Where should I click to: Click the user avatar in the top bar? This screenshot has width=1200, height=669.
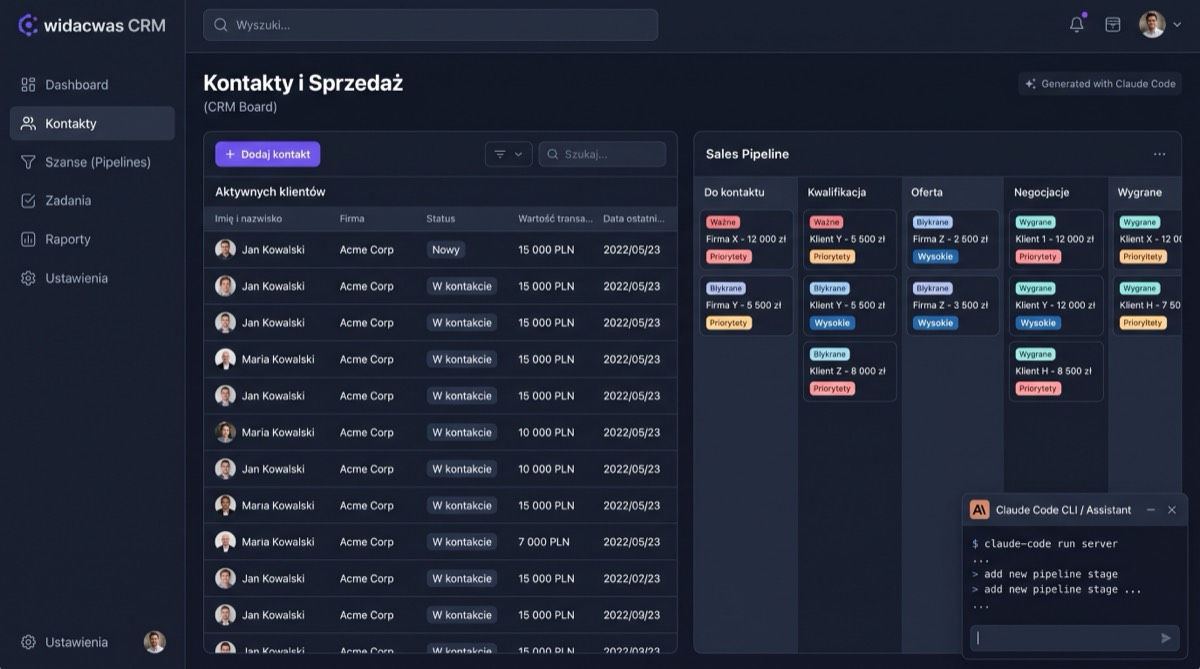click(x=1152, y=25)
